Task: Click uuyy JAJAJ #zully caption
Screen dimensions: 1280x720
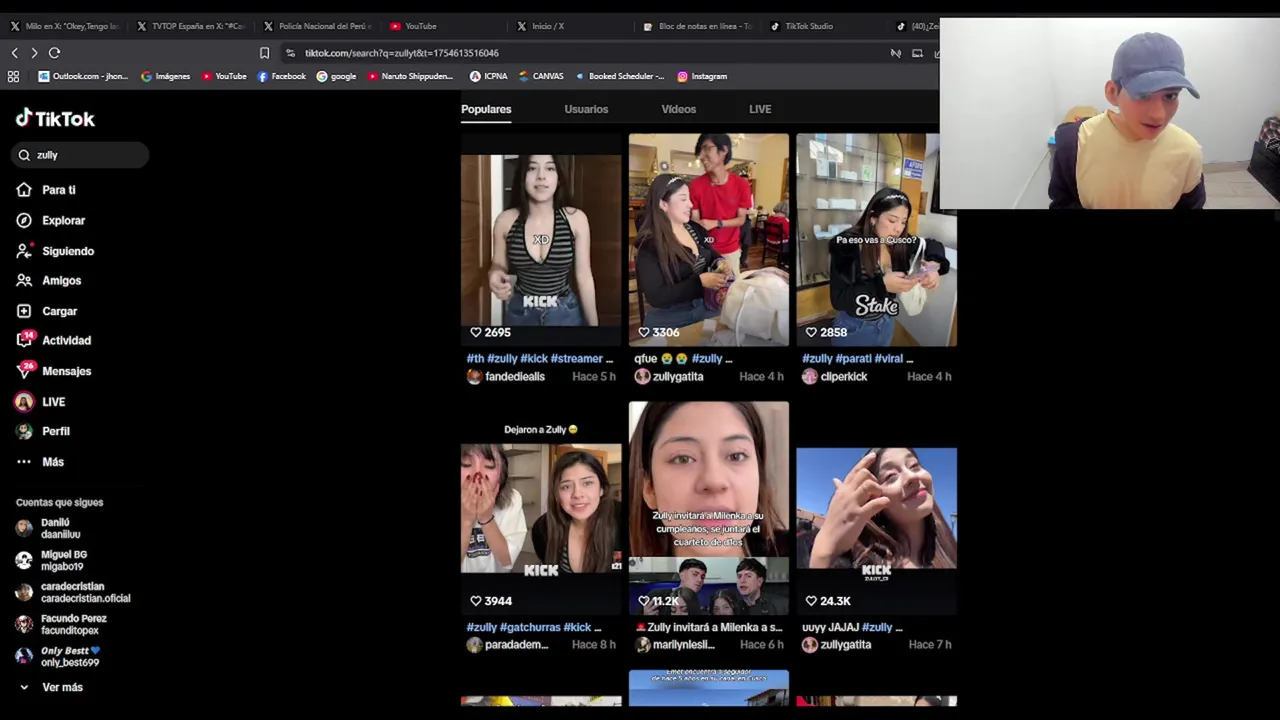Action: pos(852,627)
